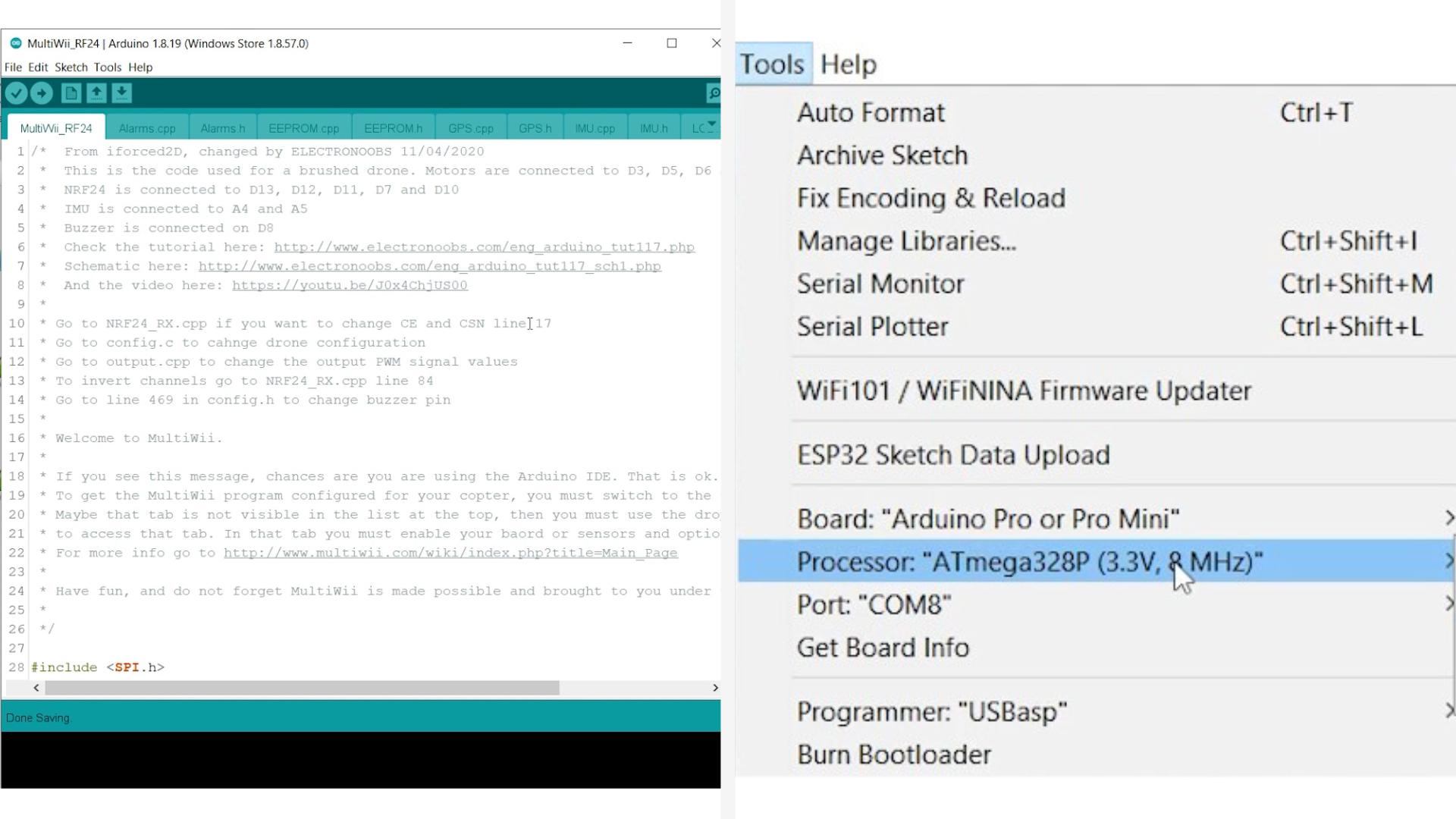Select the Serial Monitor menu item
Viewport: 1456px width, 819px height.
[x=880, y=283]
